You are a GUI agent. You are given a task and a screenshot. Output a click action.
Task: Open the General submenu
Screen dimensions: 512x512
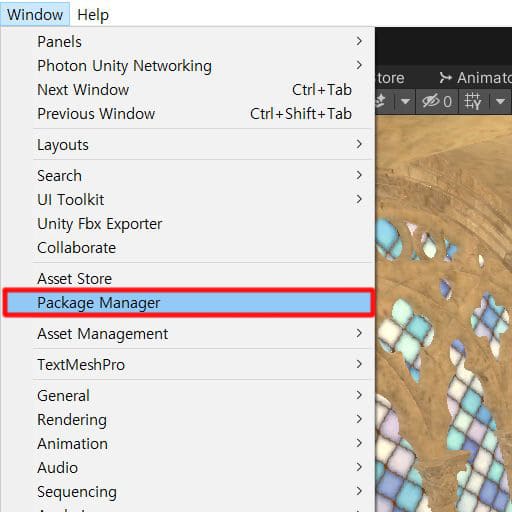click(x=187, y=396)
